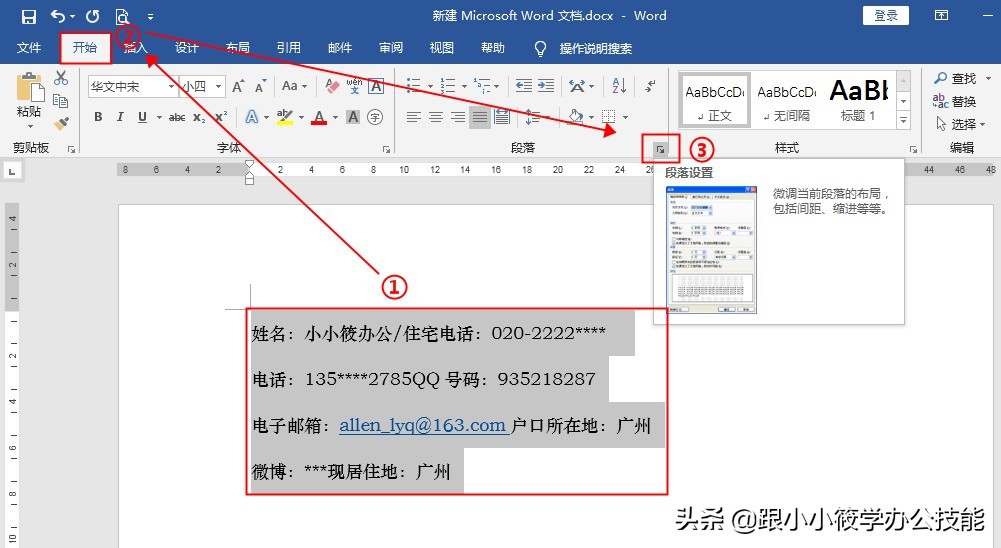Image resolution: width=1001 pixels, height=548 pixels.
Task: Click the 操作说明搜索 search box
Action: [x=596, y=49]
